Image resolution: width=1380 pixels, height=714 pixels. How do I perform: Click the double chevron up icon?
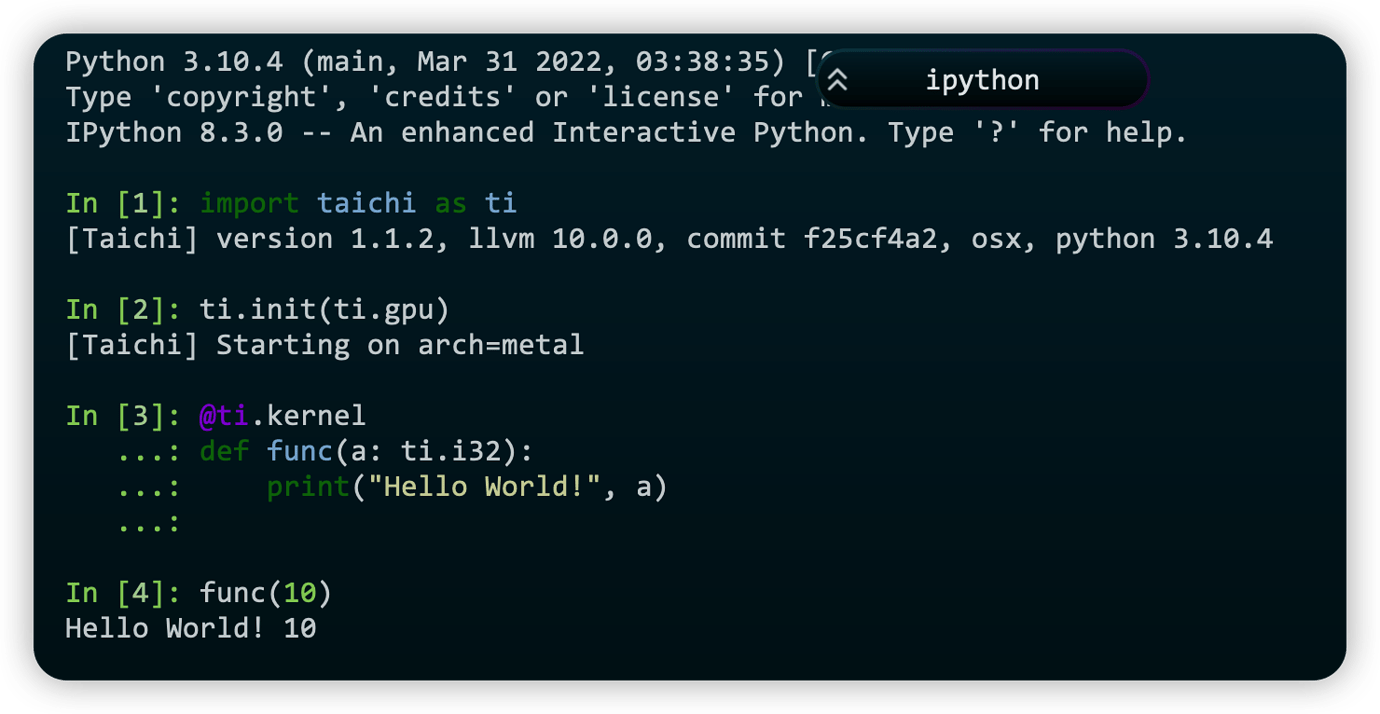(x=838, y=80)
